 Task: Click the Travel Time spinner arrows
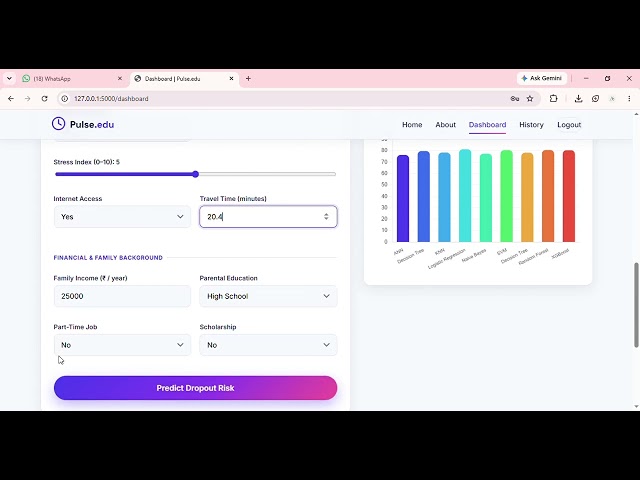[x=326, y=217]
